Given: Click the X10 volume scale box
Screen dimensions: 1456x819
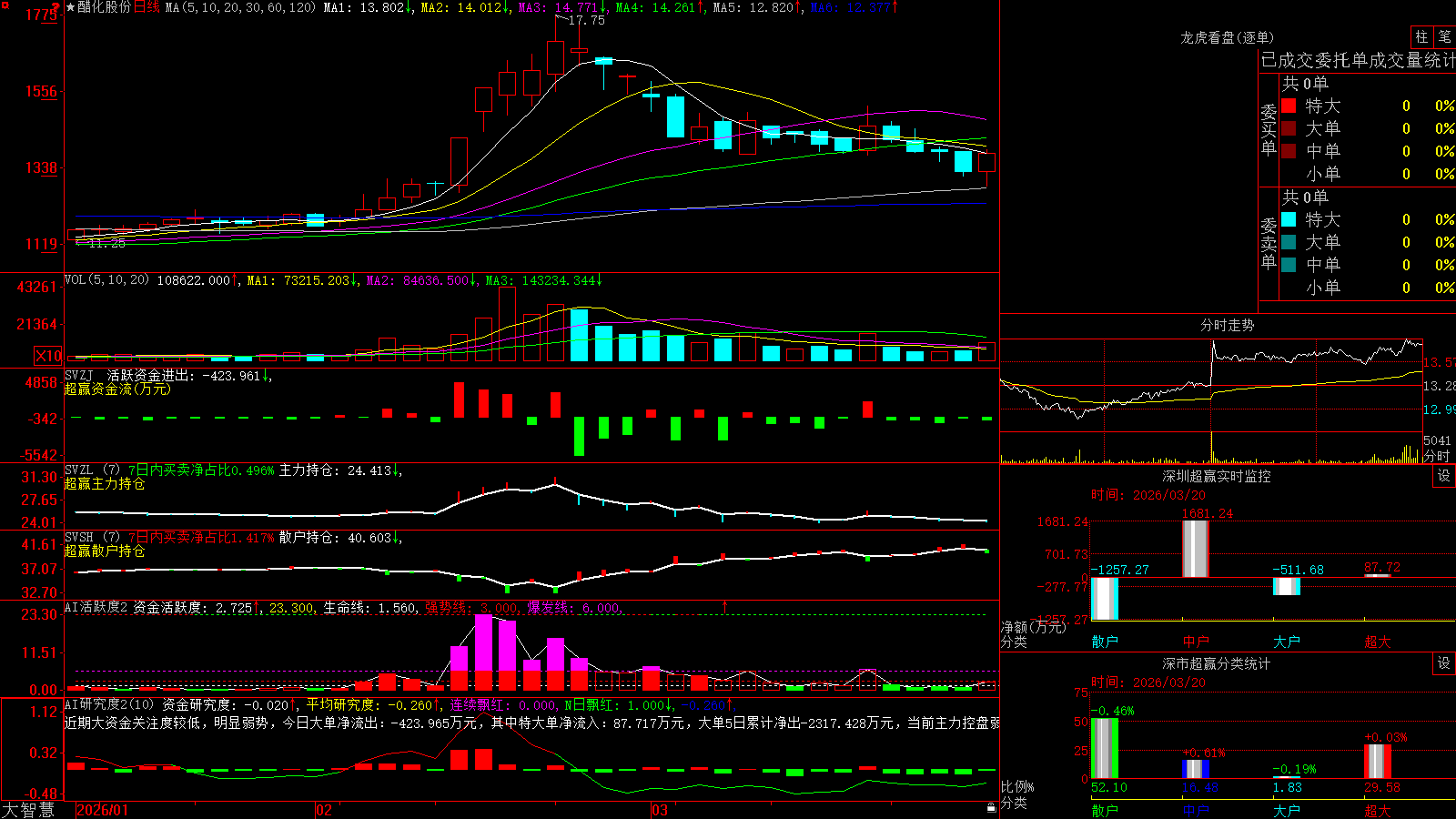Looking at the screenshot, I should (x=48, y=356).
